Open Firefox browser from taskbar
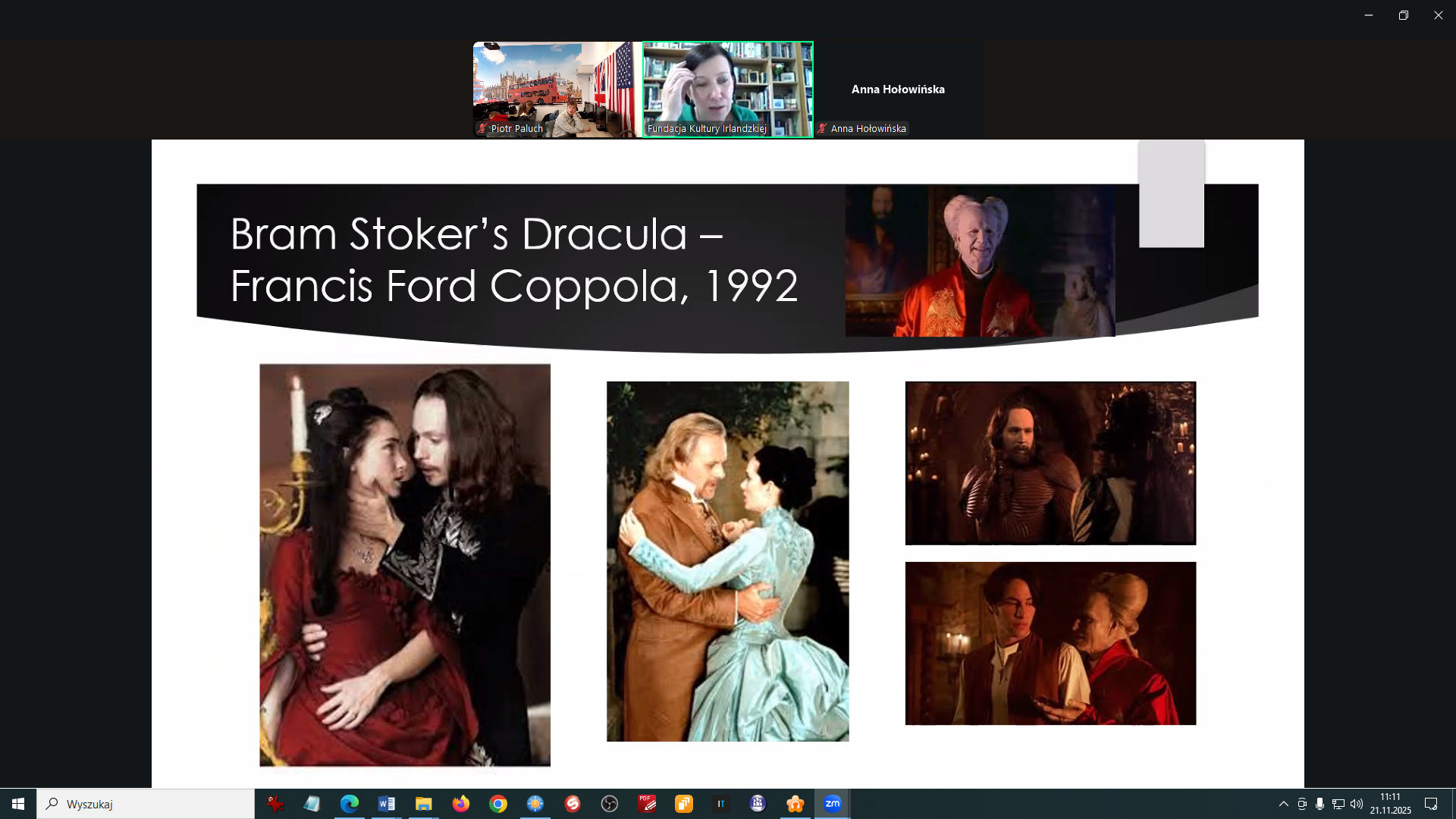This screenshot has height=819, width=1456. 460,804
